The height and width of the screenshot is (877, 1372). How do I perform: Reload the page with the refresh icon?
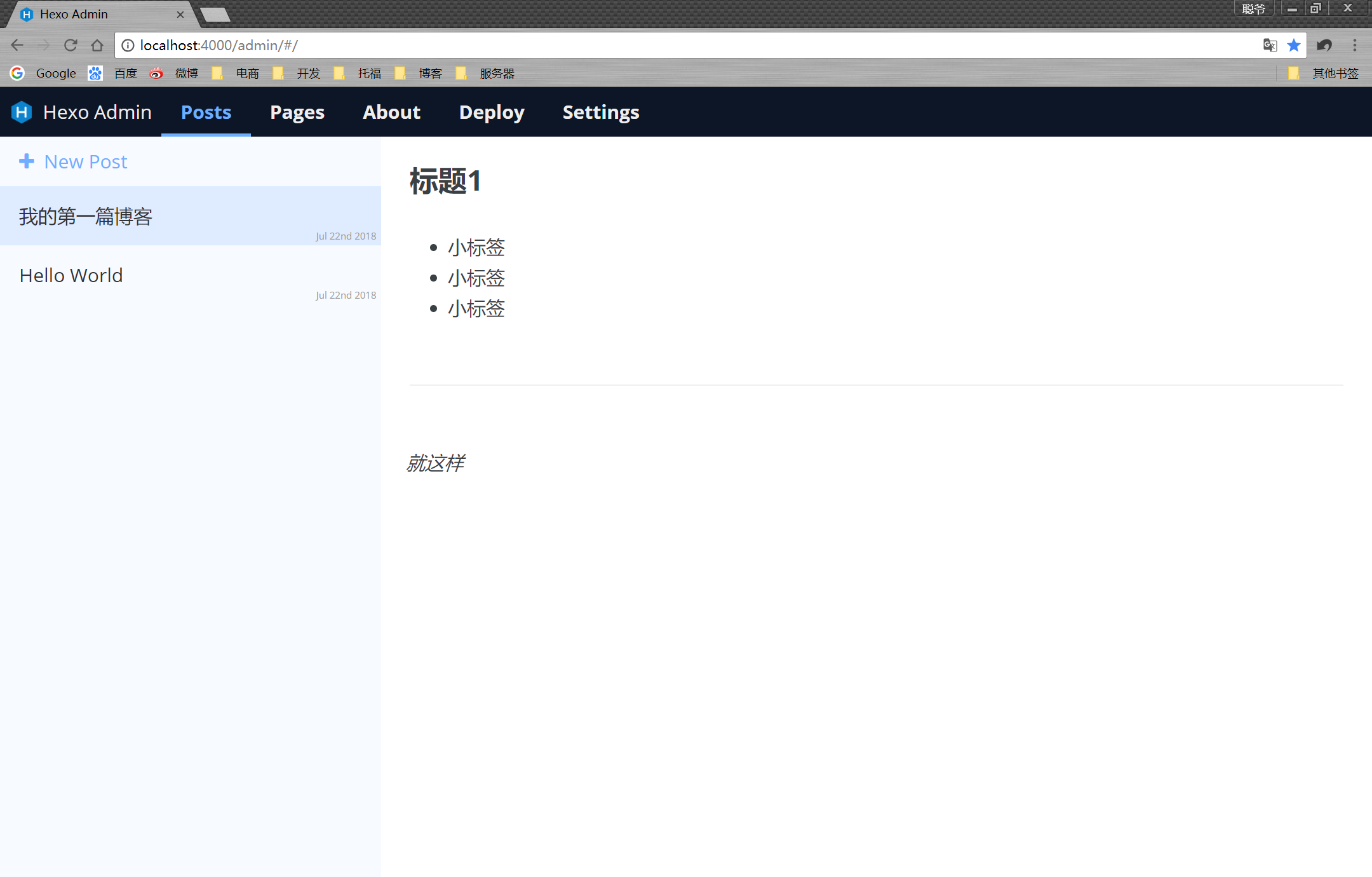pos(71,45)
